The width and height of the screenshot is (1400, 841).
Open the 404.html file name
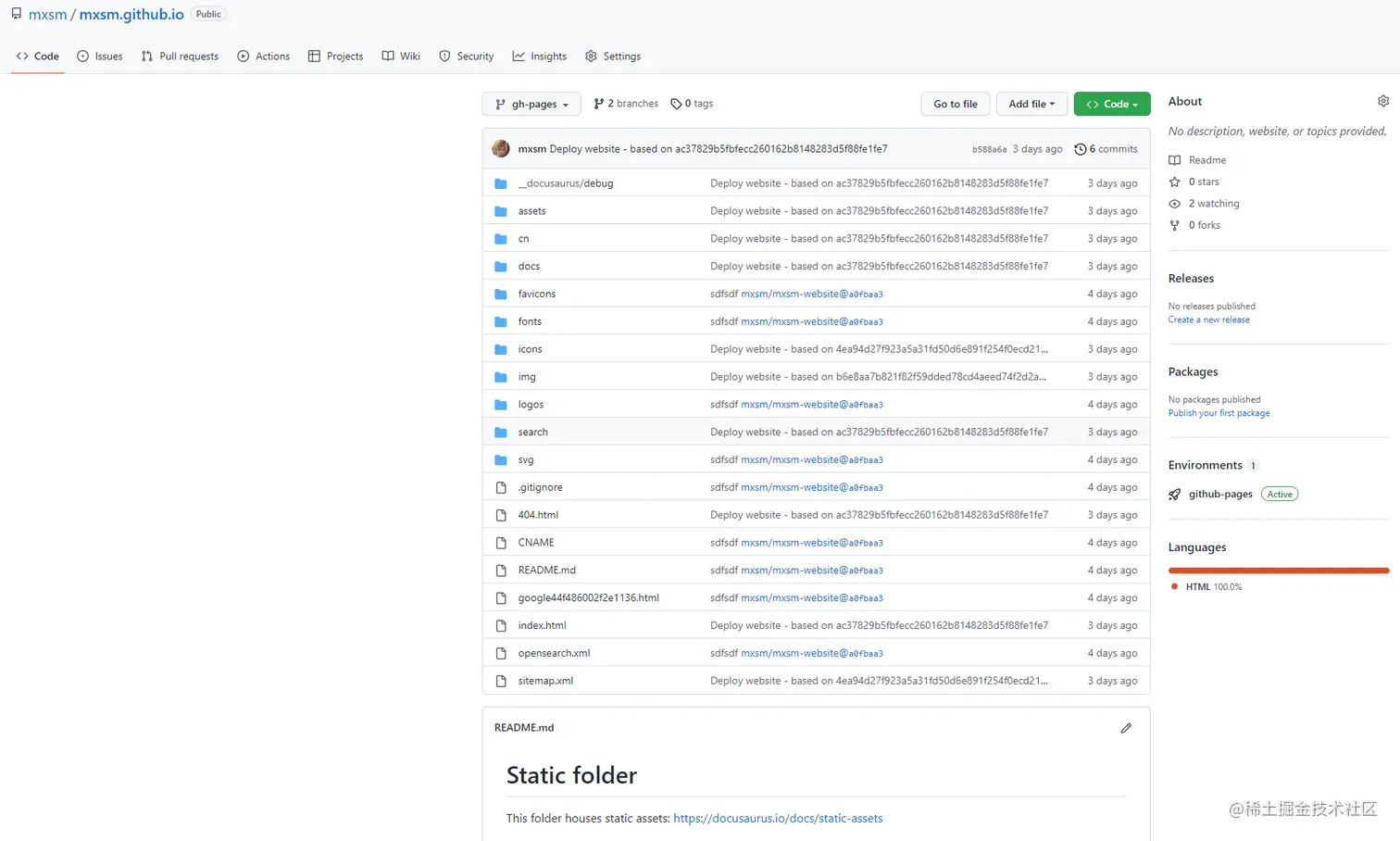[x=538, y=515]
